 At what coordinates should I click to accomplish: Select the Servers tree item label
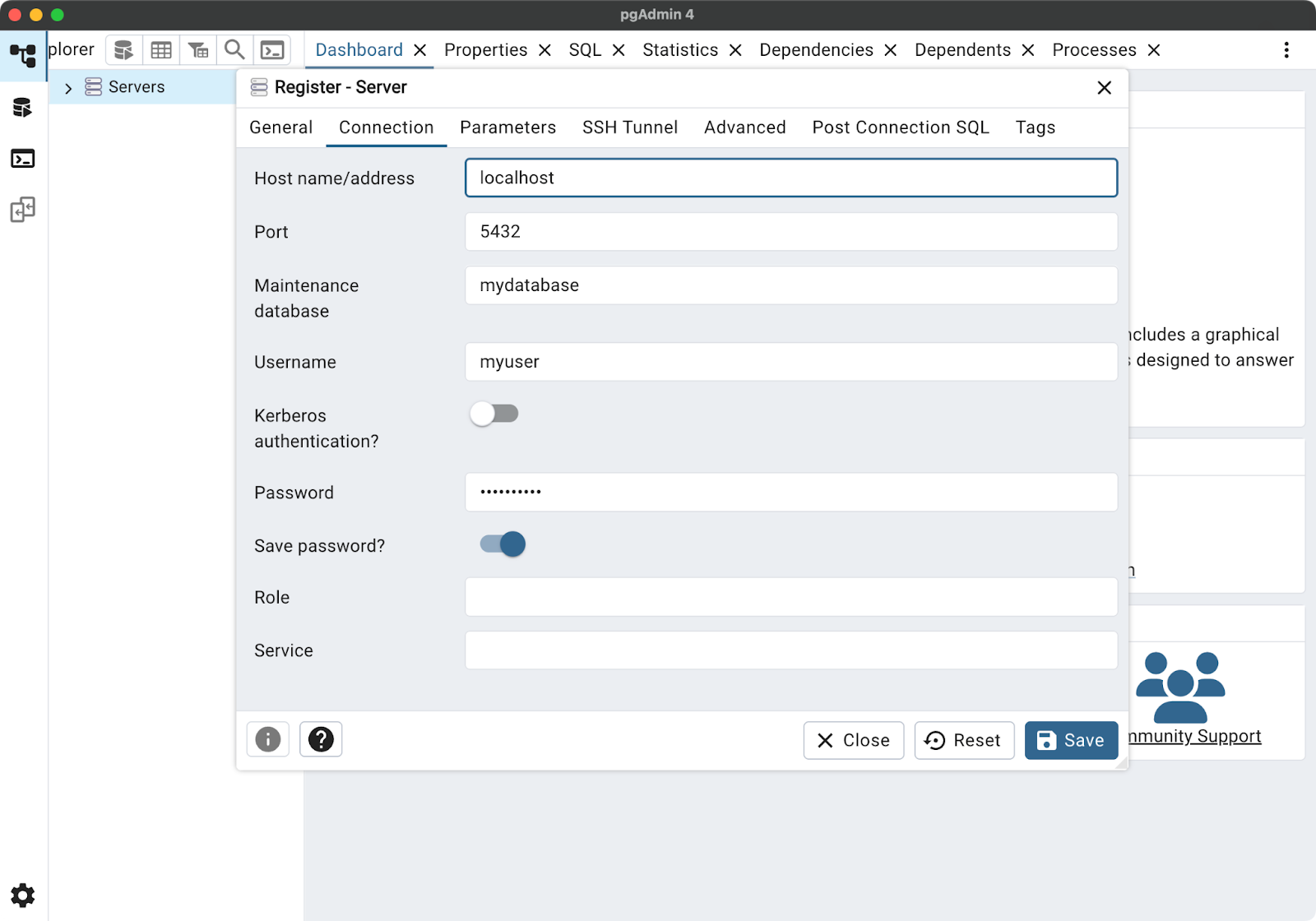pyautogui.click(x=137, y=87)
